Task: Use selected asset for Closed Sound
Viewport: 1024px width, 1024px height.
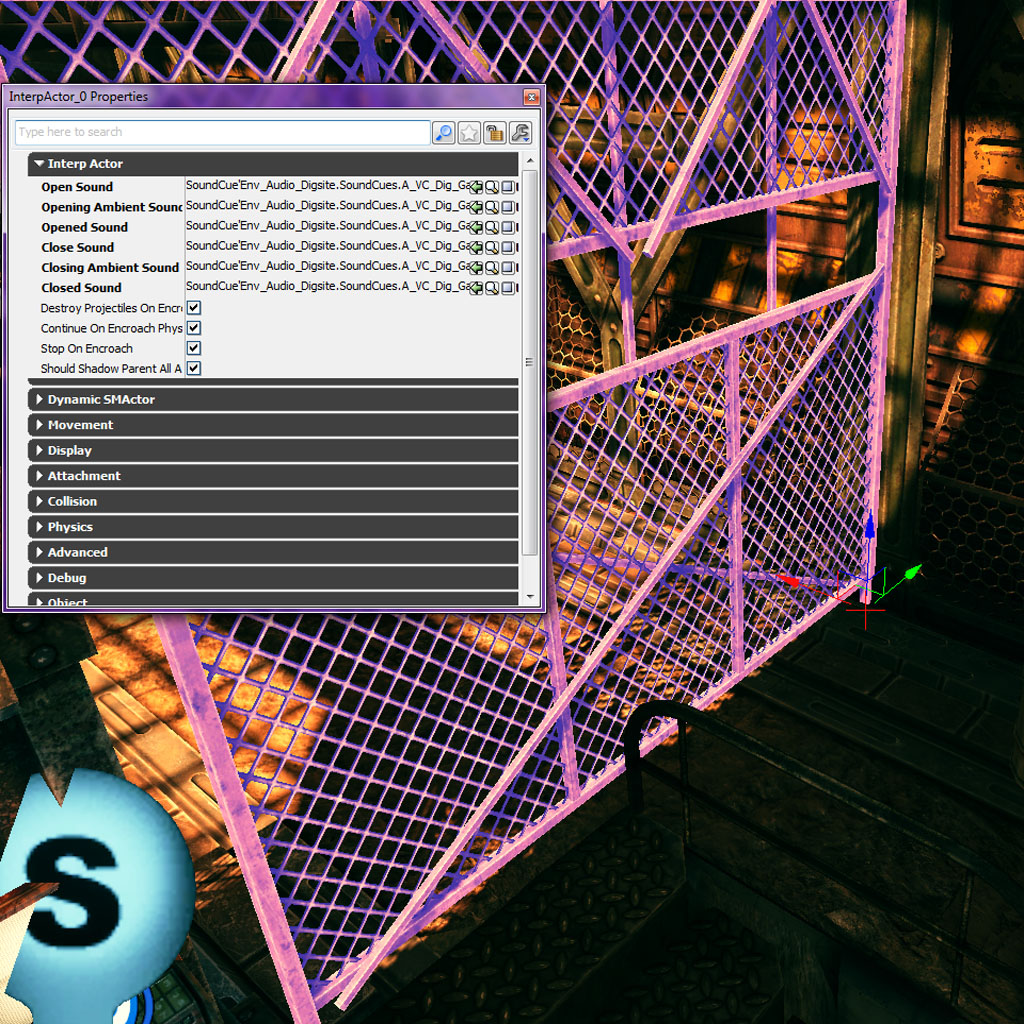Action: [476, 288]
